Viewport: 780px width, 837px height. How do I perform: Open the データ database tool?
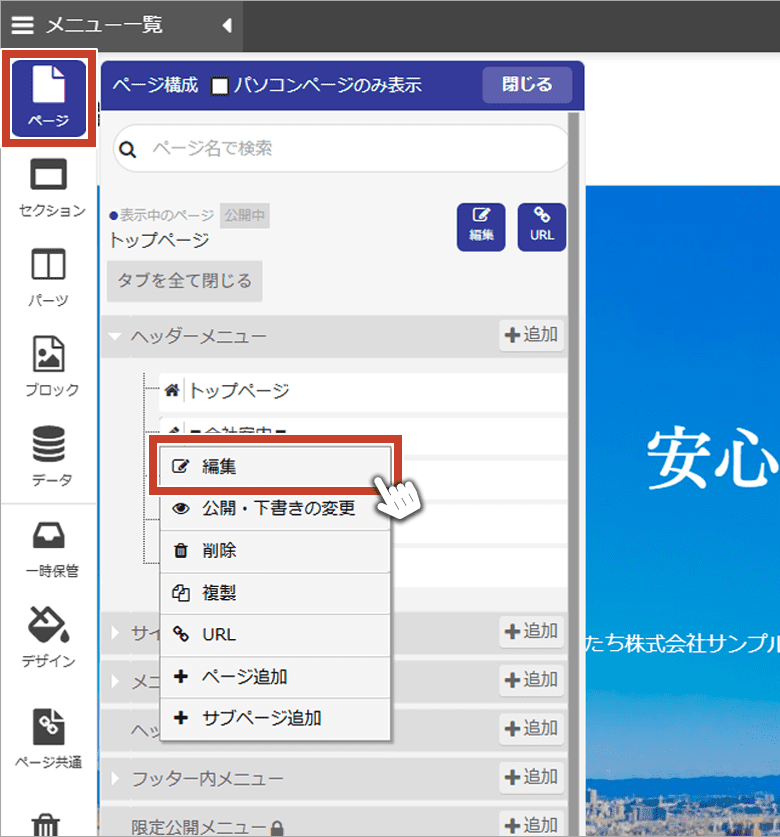tap(51, 456)
